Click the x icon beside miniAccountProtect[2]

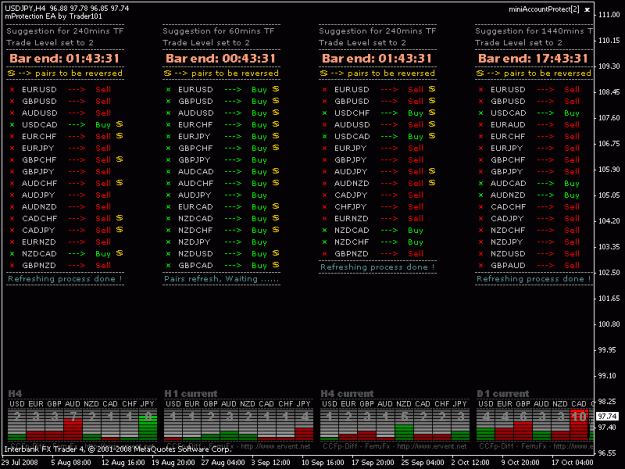tap(587, 10)
